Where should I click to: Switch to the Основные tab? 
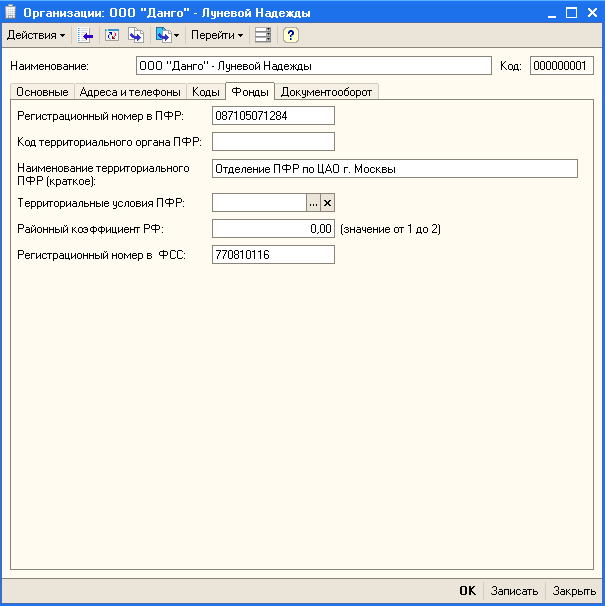tap(42, 92)
